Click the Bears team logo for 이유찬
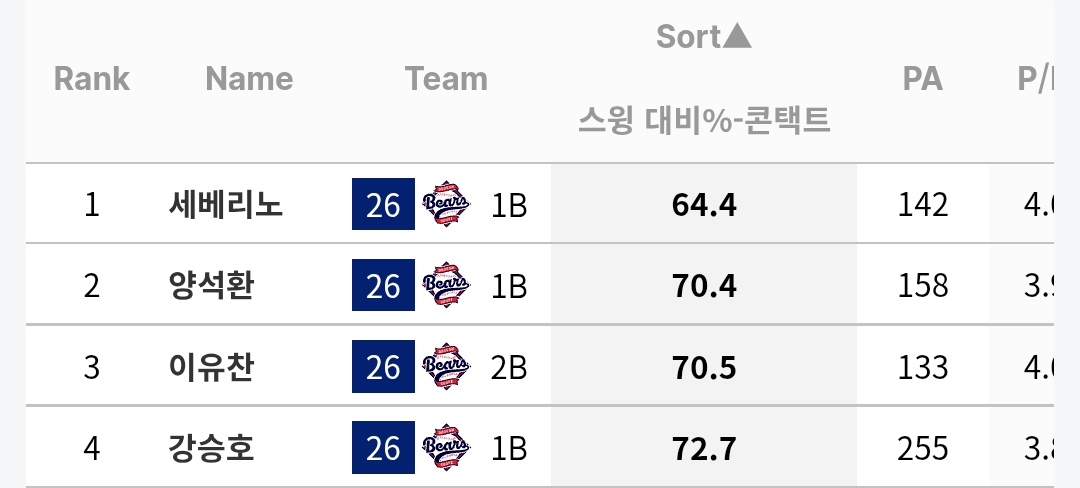The height and width of the screenshot is (488, 1080). pyautogui.click(x=446, y=366)
